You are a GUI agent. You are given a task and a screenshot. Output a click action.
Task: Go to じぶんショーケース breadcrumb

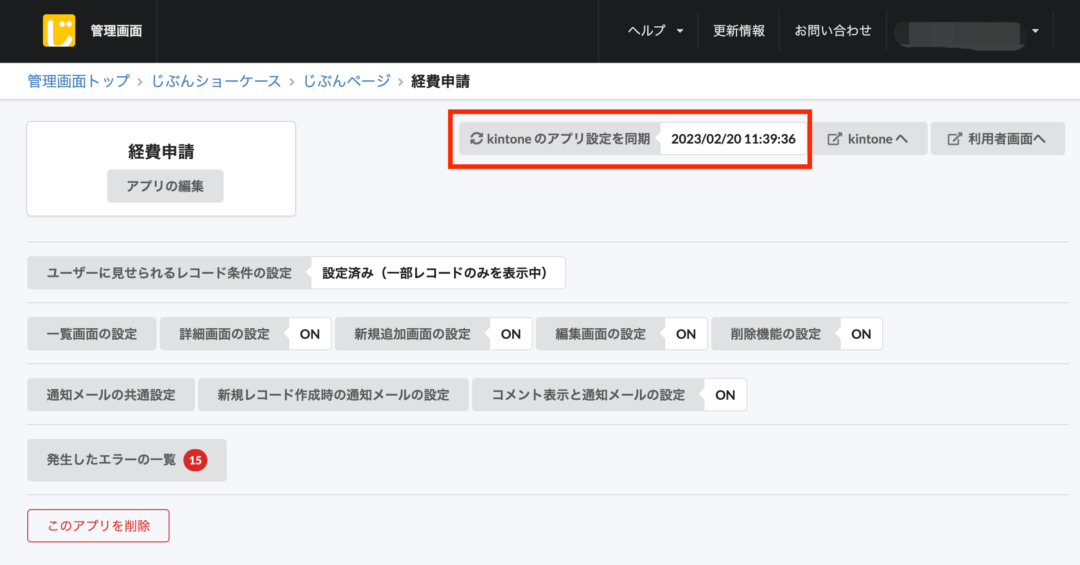coord(216,81)
